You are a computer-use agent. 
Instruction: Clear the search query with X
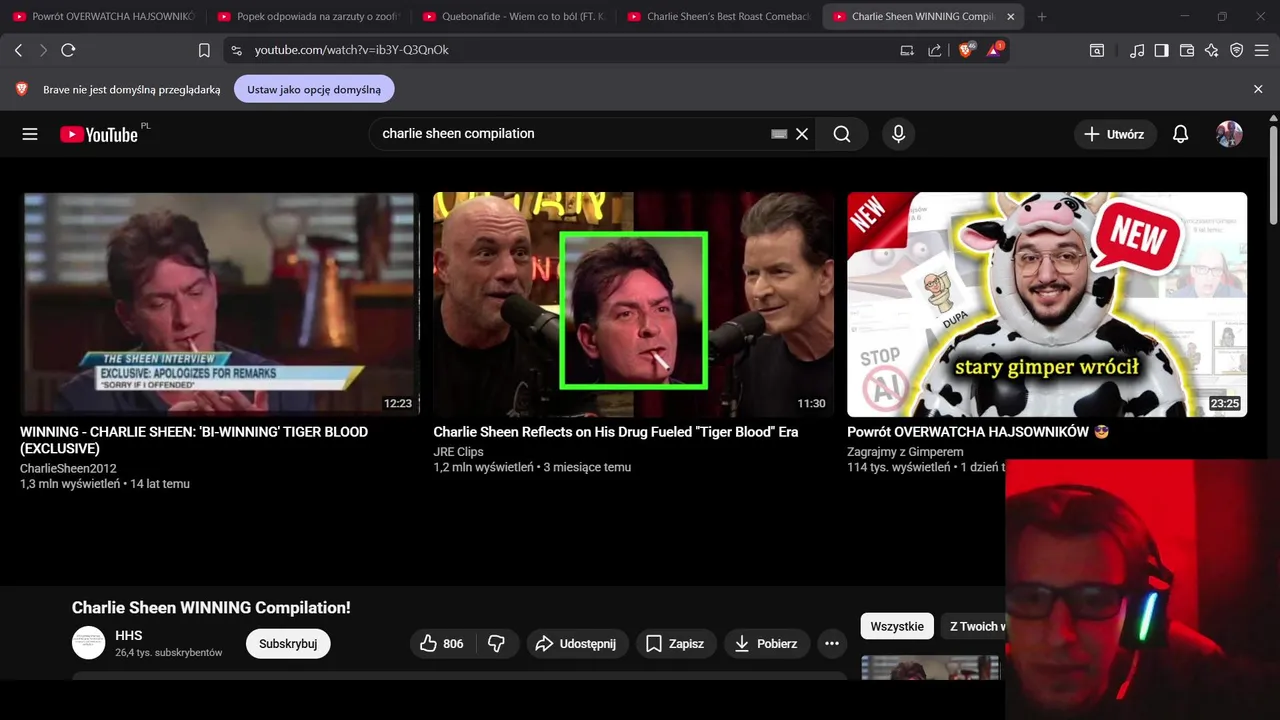(802, 134)
